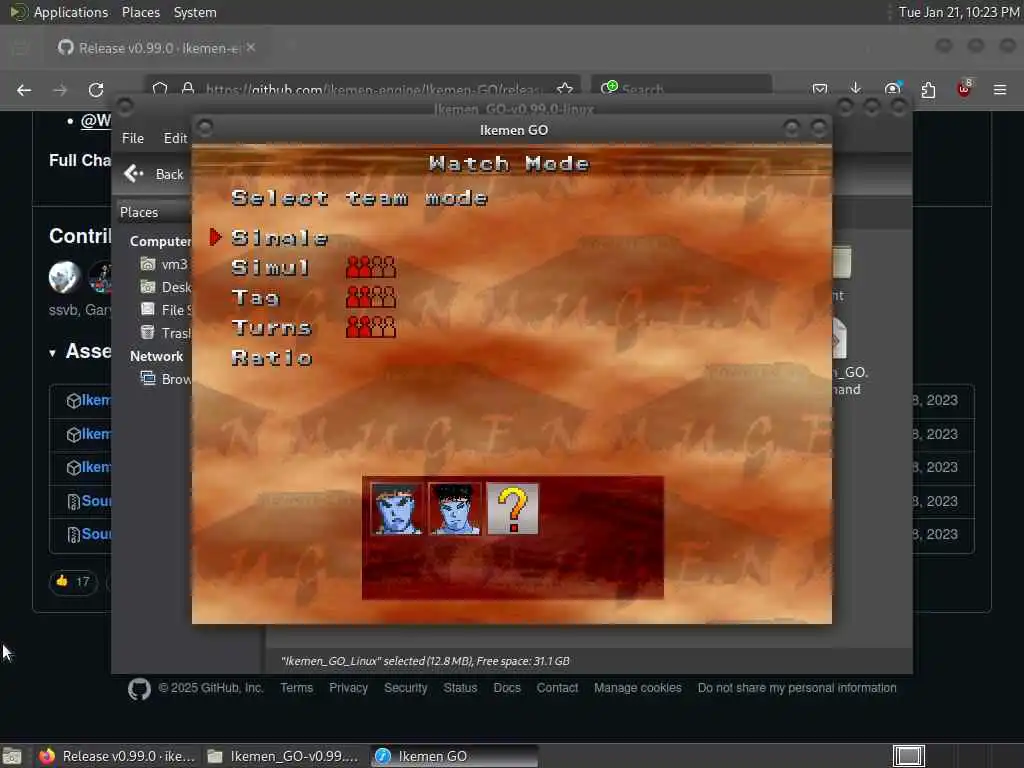
Task: Select the Ikemen GO window title bar
Action: [x=513, y=130]
